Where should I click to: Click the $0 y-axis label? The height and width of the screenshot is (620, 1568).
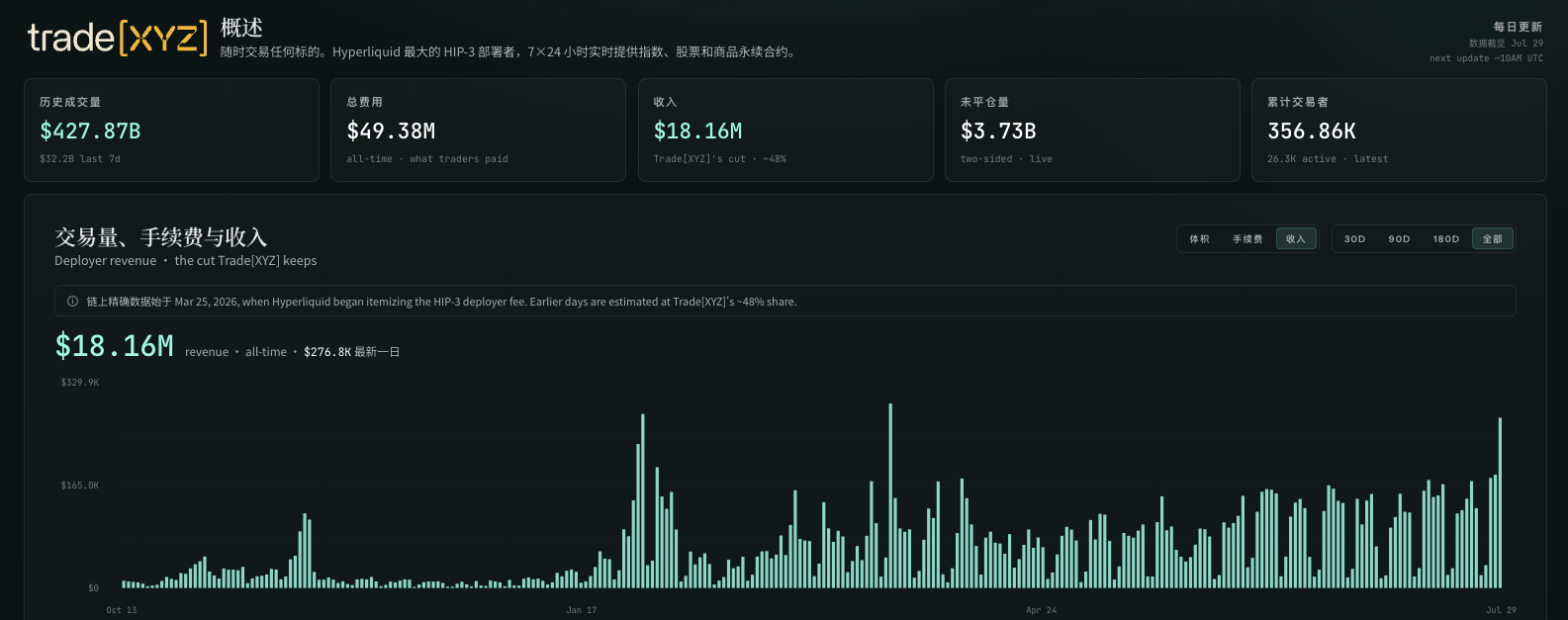93,588
